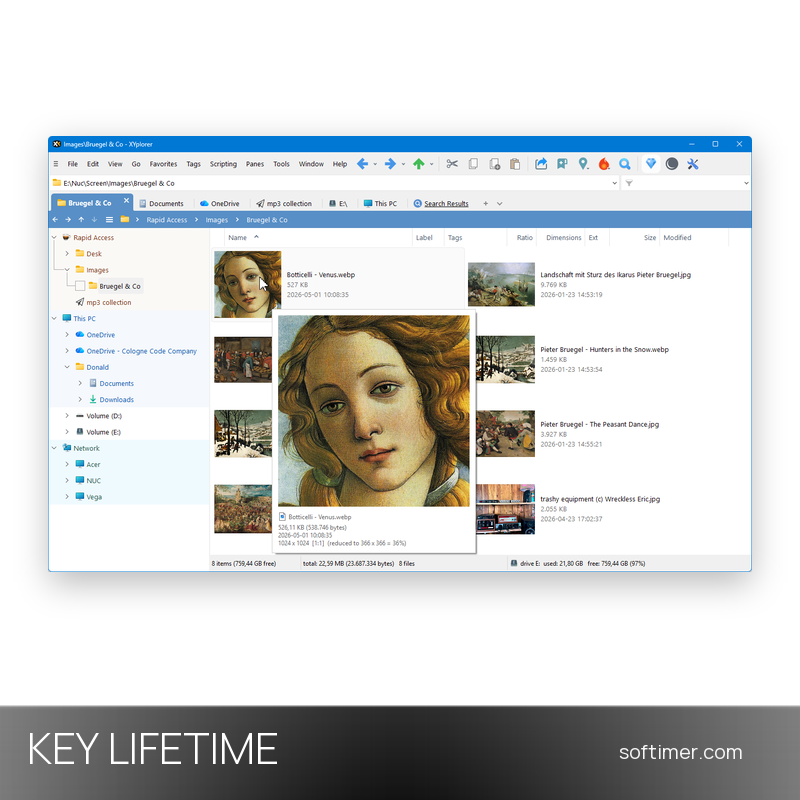Image resolution: width=800 pixels, height=800 pixels.
Task: Expand the Desk folder node
Action: [x=67, y=253]
